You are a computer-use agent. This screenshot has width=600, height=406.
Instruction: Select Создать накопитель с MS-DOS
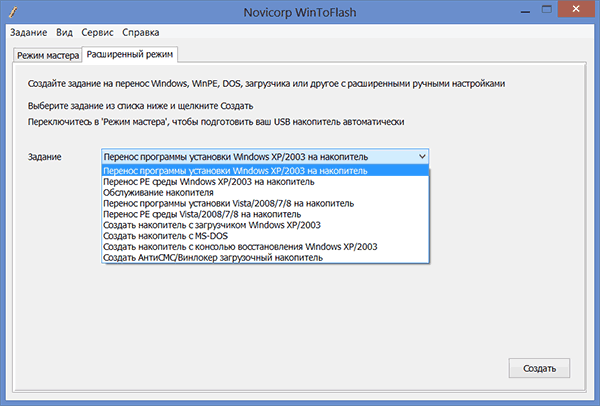point(265,236)
